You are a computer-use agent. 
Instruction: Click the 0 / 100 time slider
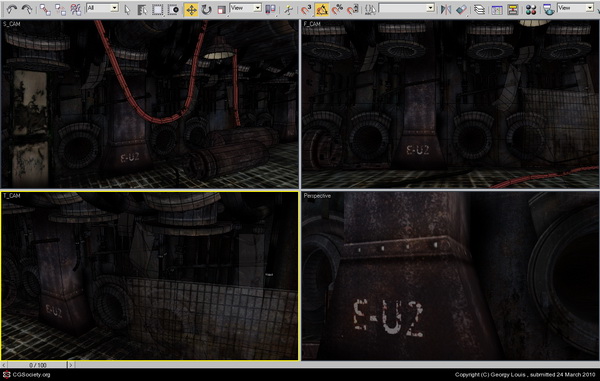(38, 365)
